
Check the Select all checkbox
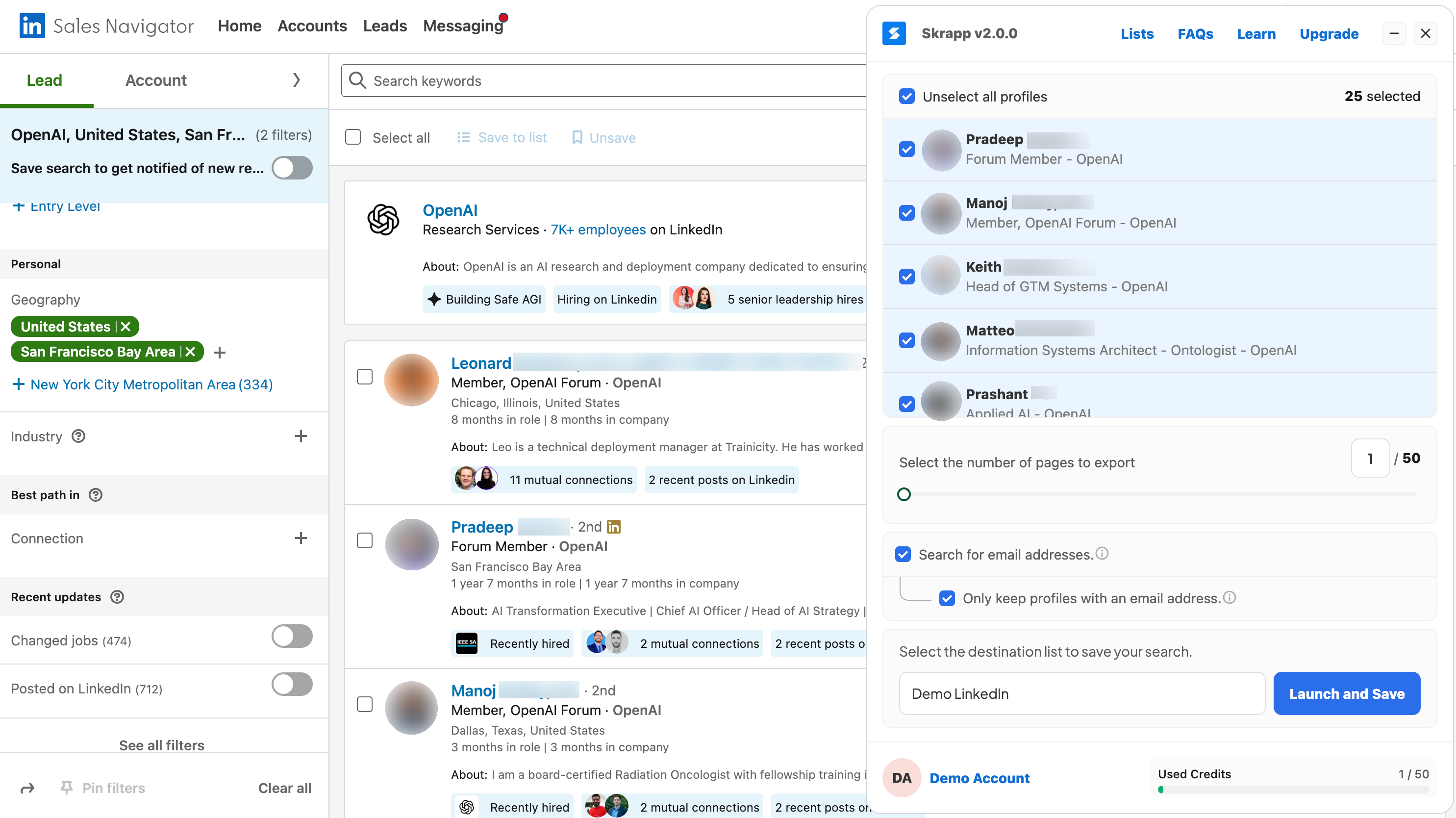(352, 137)
